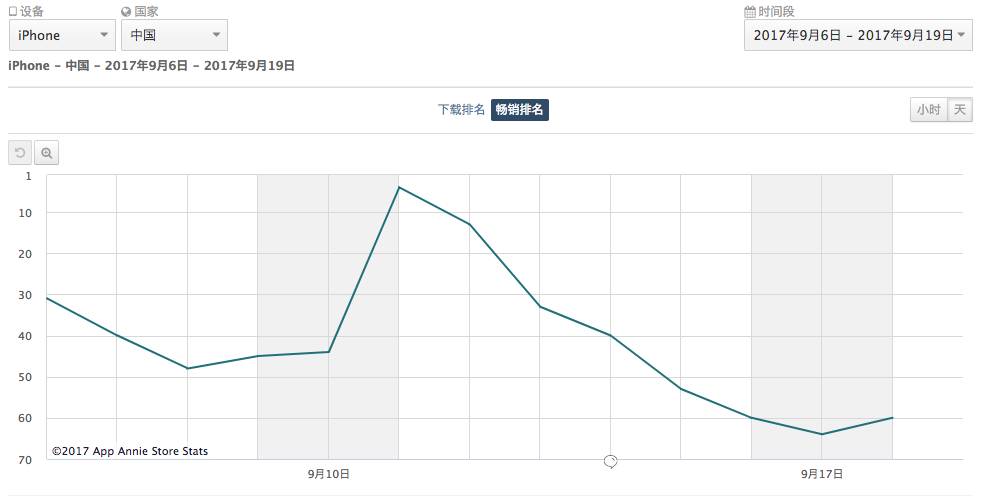Select the 畅销排名 tab
The height and width of the screenshot is (496, 985).
tap(520, 110)
